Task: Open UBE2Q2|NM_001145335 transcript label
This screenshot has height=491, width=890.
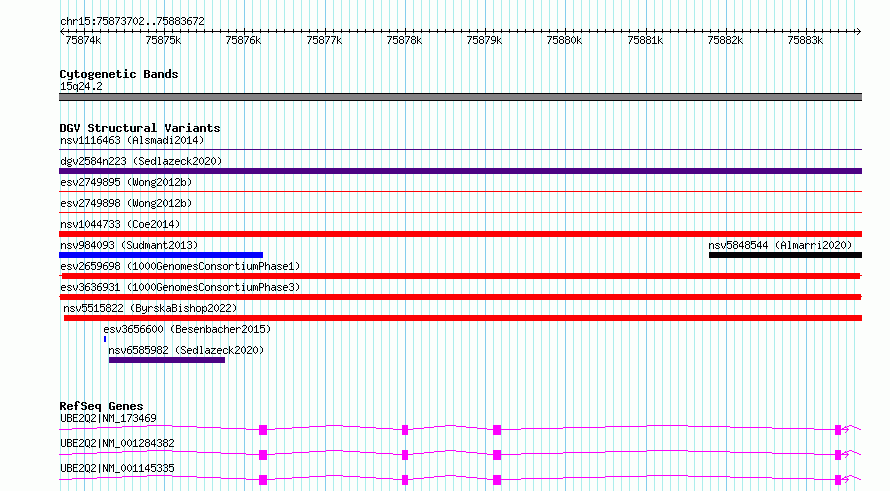Action: click(117, 468)
